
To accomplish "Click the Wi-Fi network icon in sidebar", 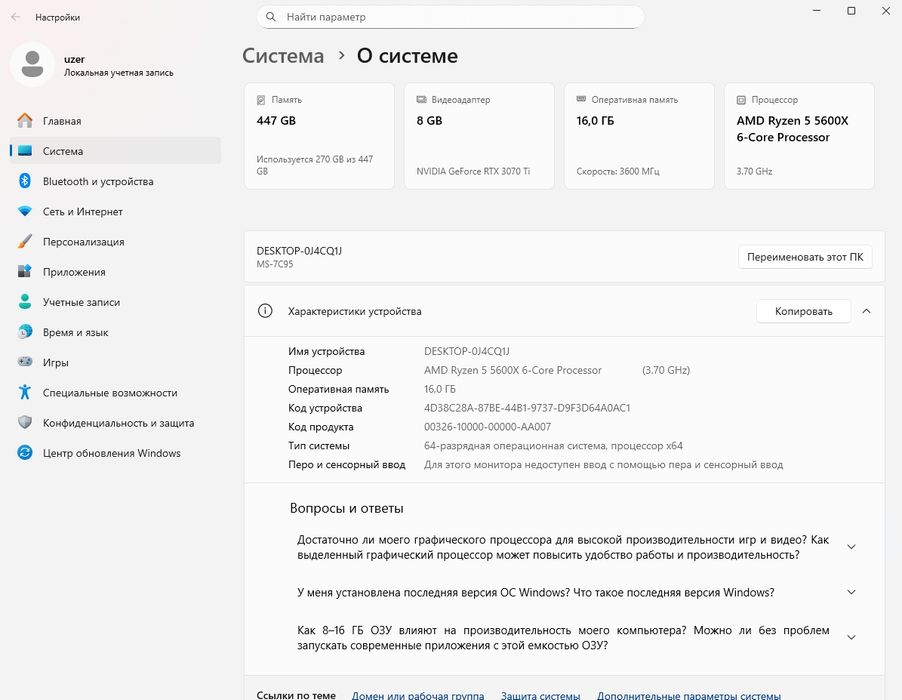I will (x=25, y=211).
